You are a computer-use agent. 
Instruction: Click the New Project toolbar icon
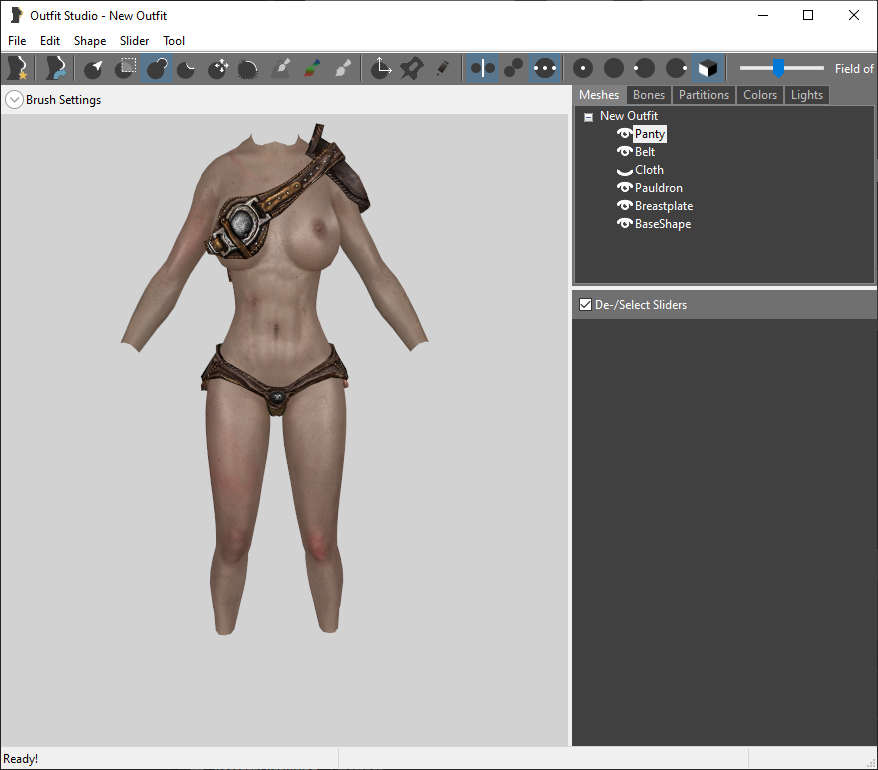pyautogui.click(x=17, y=68)
